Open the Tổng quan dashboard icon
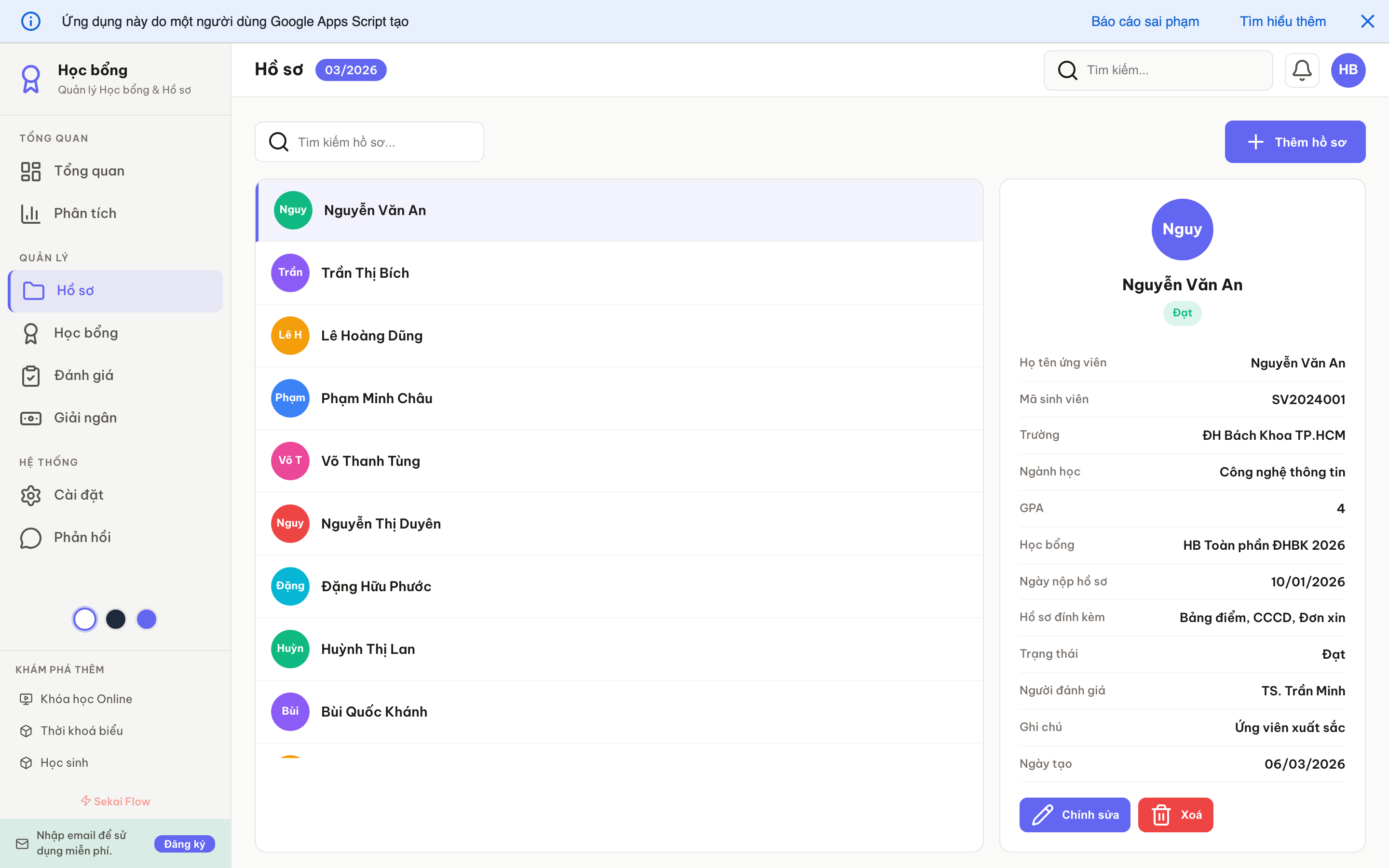This screenshot has width=1389, height=868. tap(30, 171)
